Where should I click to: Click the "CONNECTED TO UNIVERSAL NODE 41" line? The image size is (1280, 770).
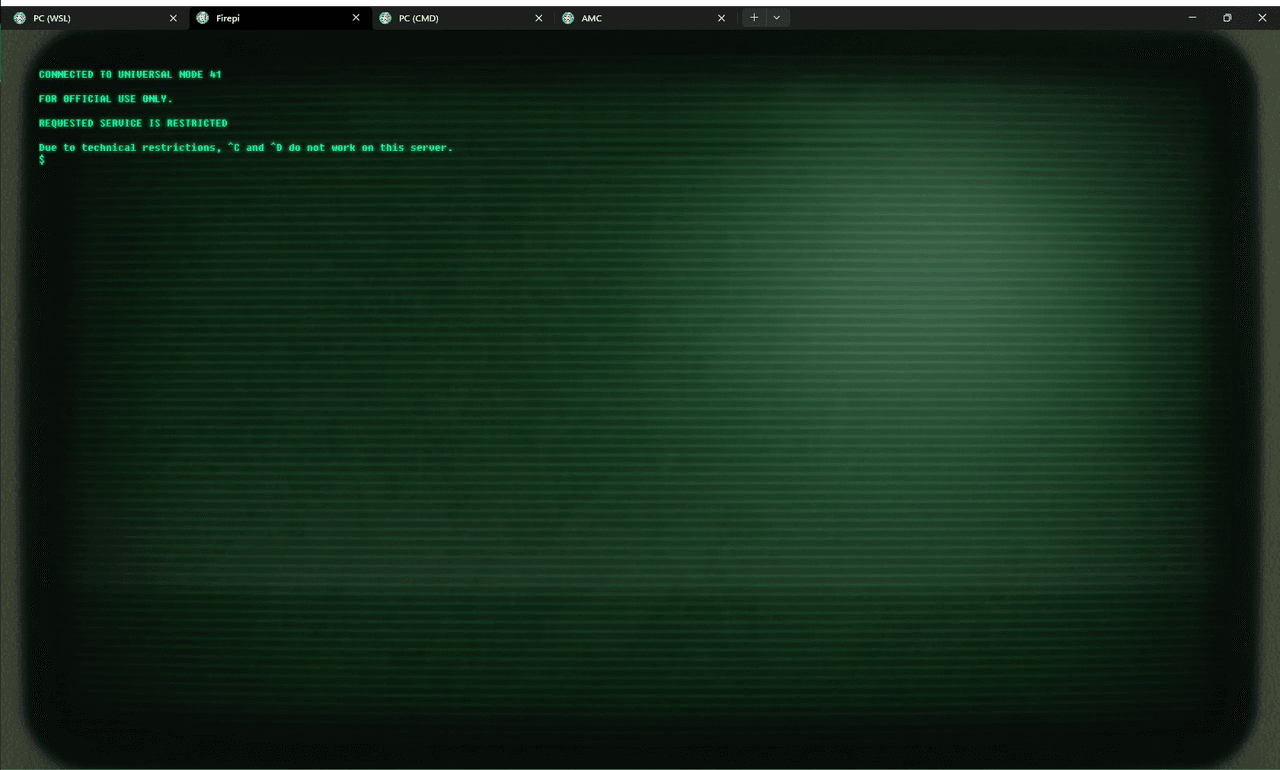click(x=130, y=75)
